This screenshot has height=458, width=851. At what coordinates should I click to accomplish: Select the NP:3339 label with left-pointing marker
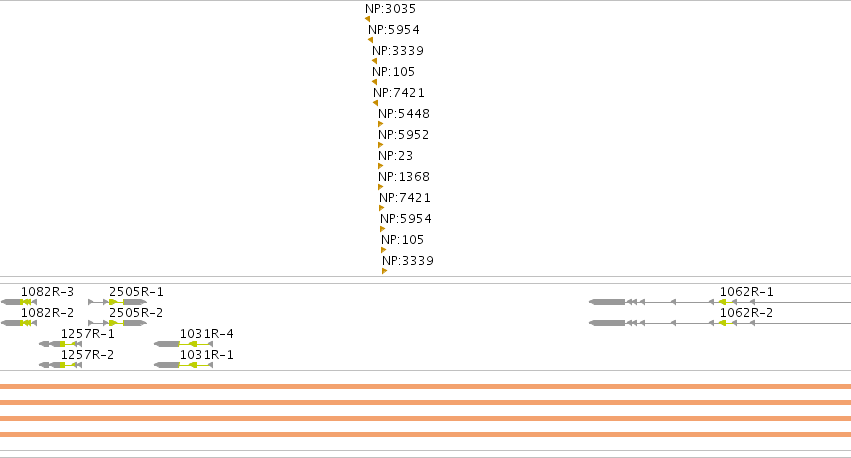coord(398,51)
